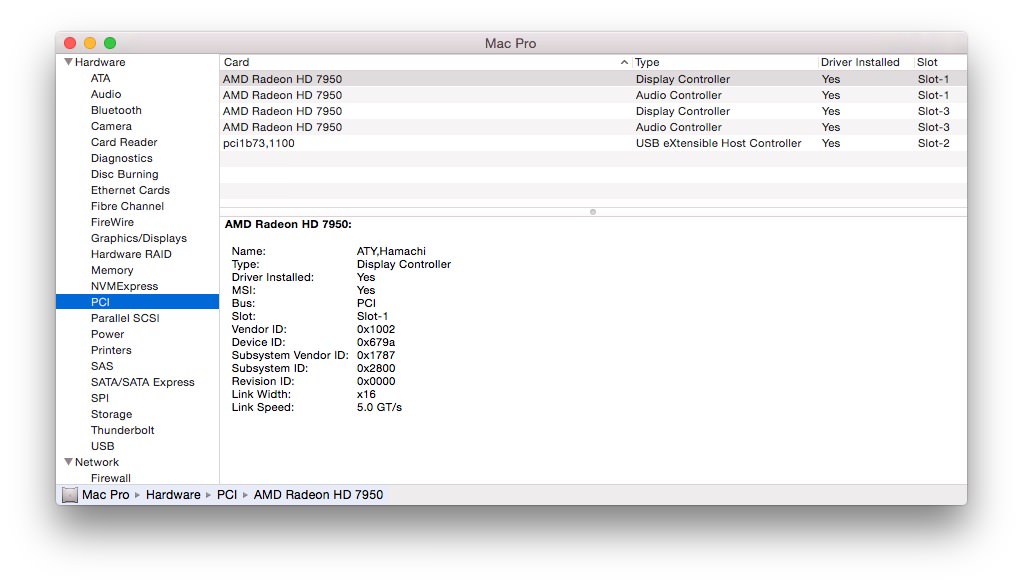Click the Link Speed value 5.0 GT/s
Screen dimensions: 1023x585
[379, 407]
